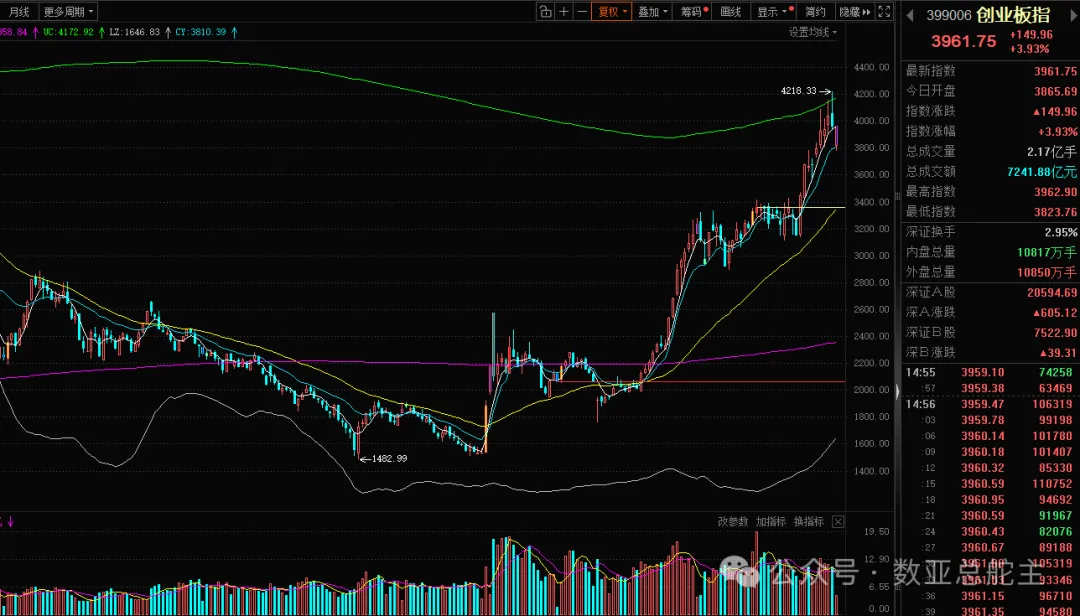
Task: Click the 2000.00 price axis label
Action: 872,389
